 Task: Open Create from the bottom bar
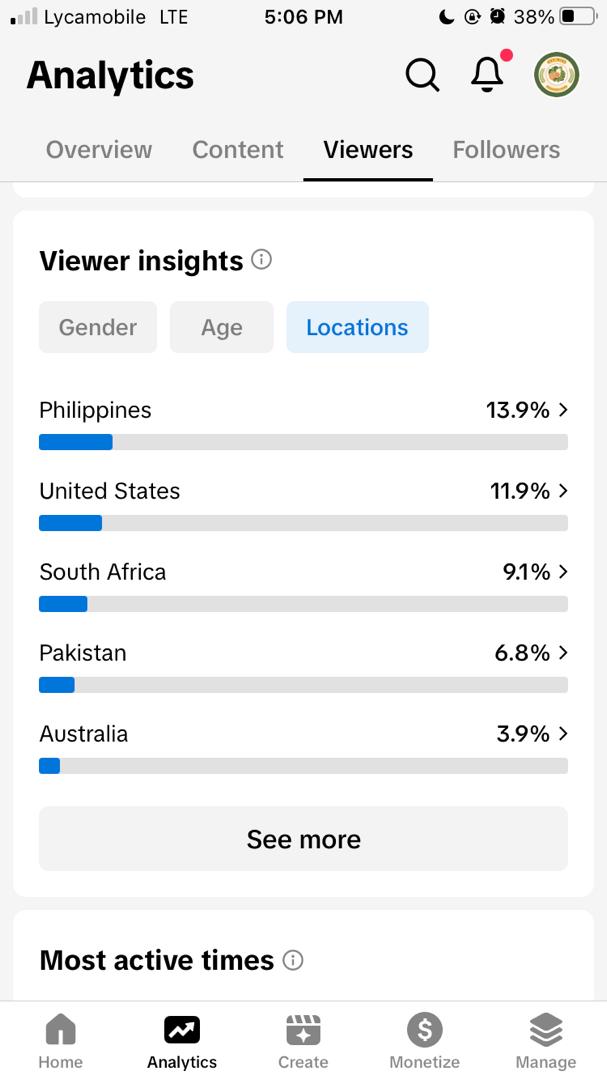point(303,1041)
